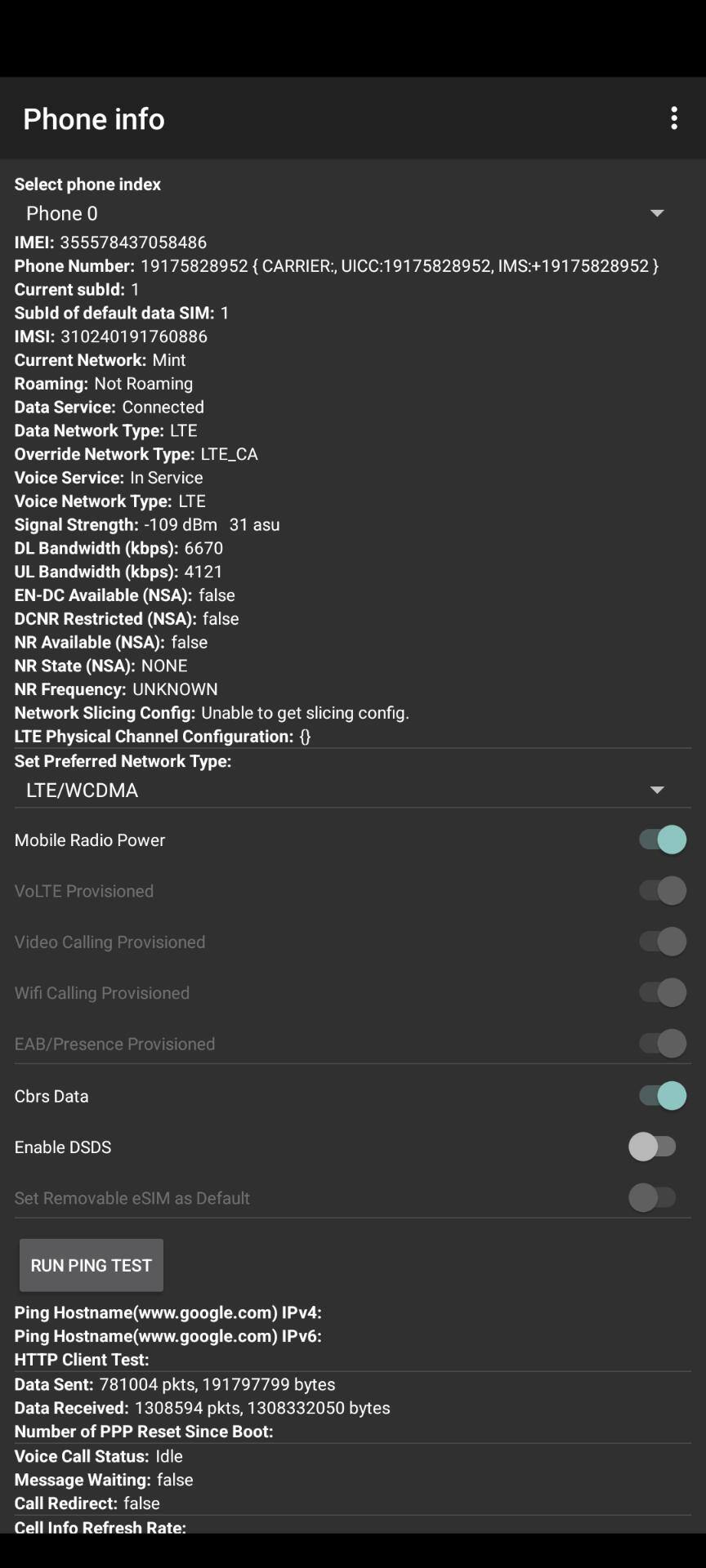The width and height of the screenshot is (706, 1568).
Task: Tap the Phone Number row
Action: [335, 266]
